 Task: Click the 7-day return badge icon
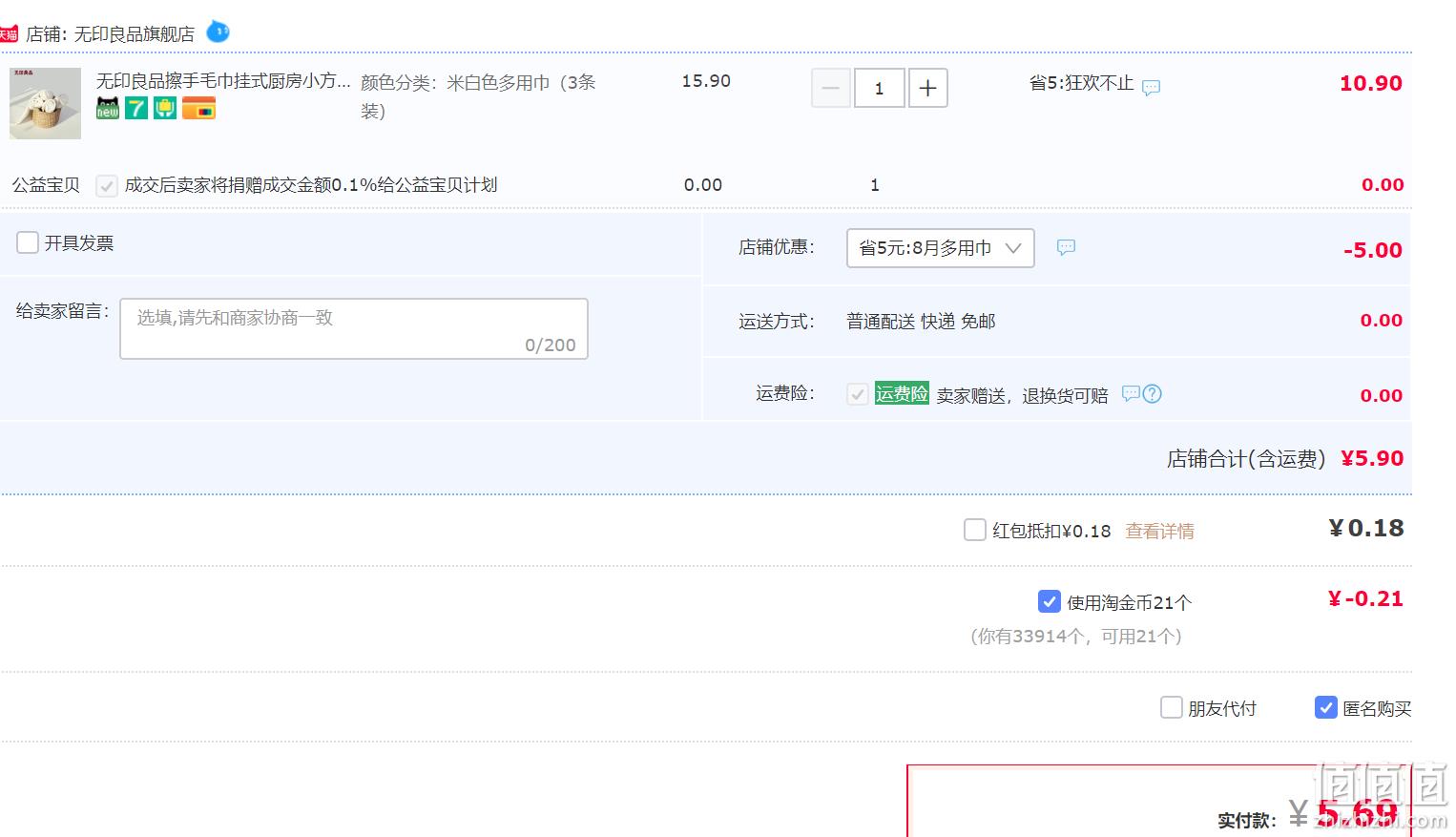[x=136, y=109]
